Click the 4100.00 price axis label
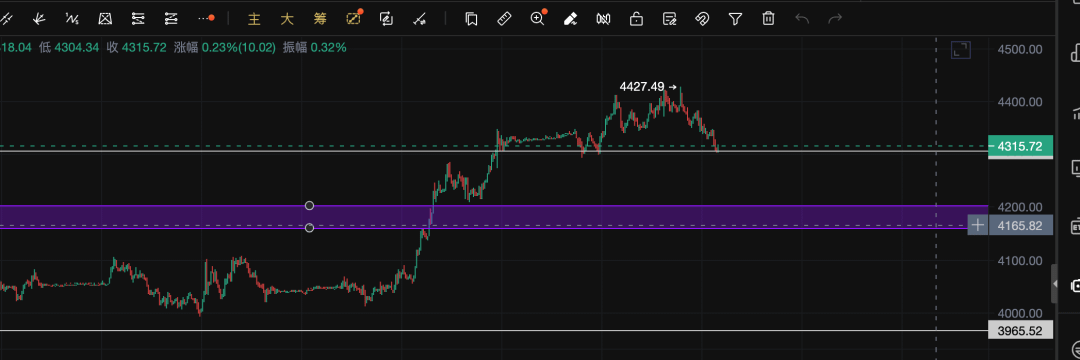 pyautogui.click(x=1020, y=260)
